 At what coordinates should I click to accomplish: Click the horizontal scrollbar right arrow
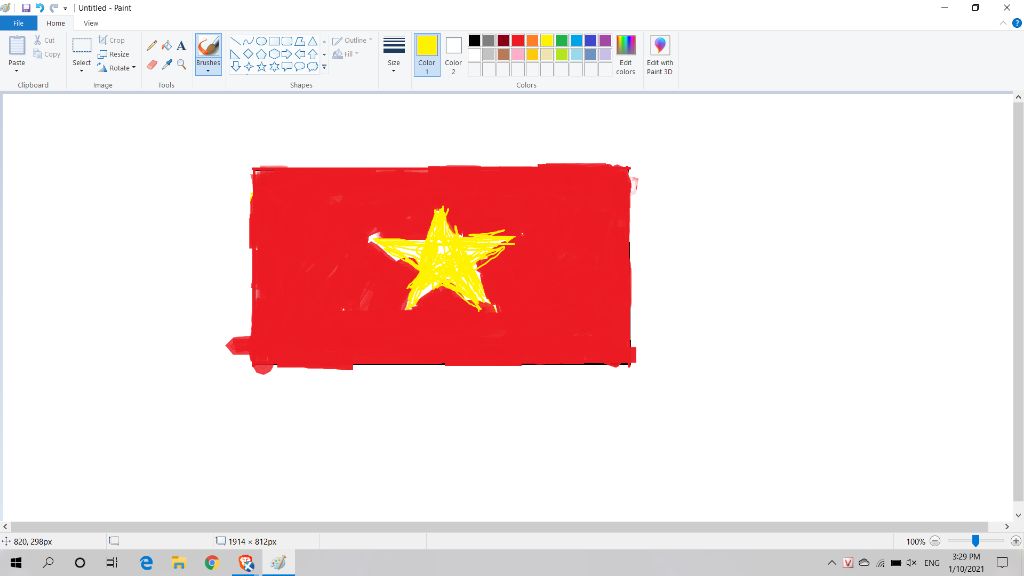(x=1007, y=526)
